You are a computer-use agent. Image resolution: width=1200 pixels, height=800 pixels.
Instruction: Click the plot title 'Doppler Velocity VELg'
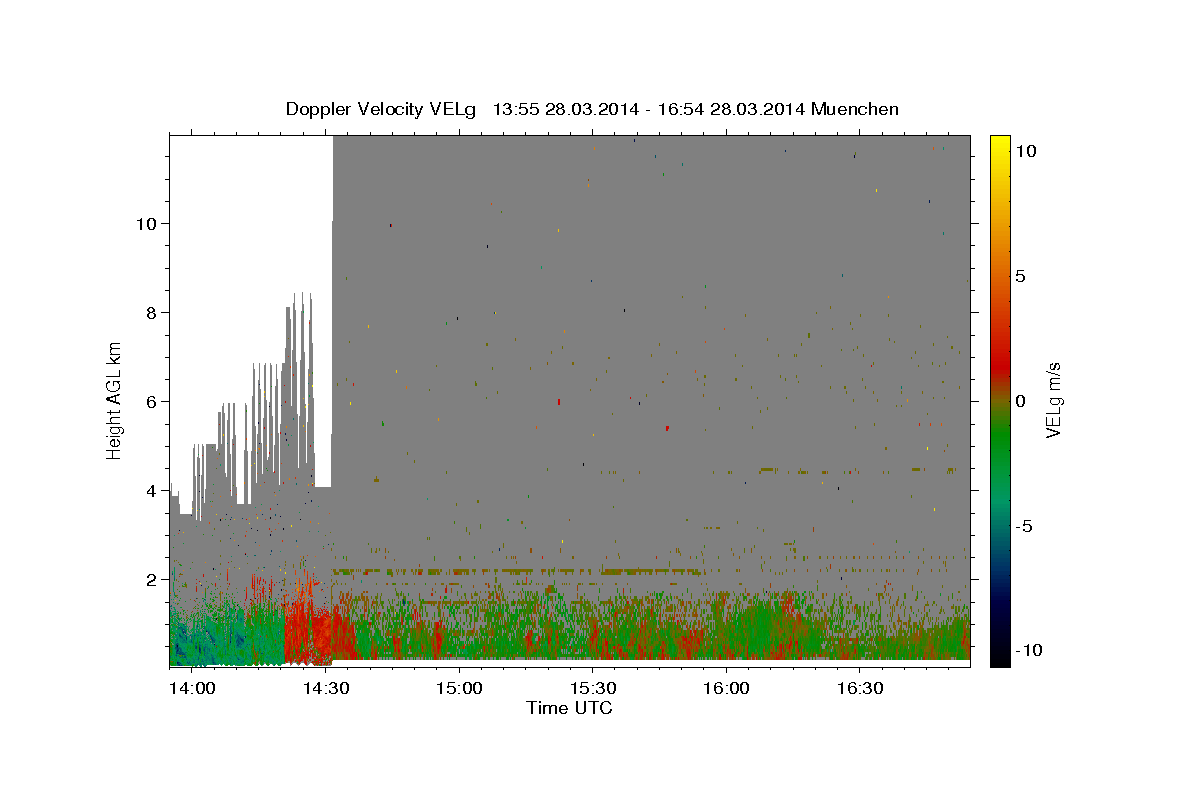(x=381, y=109)
